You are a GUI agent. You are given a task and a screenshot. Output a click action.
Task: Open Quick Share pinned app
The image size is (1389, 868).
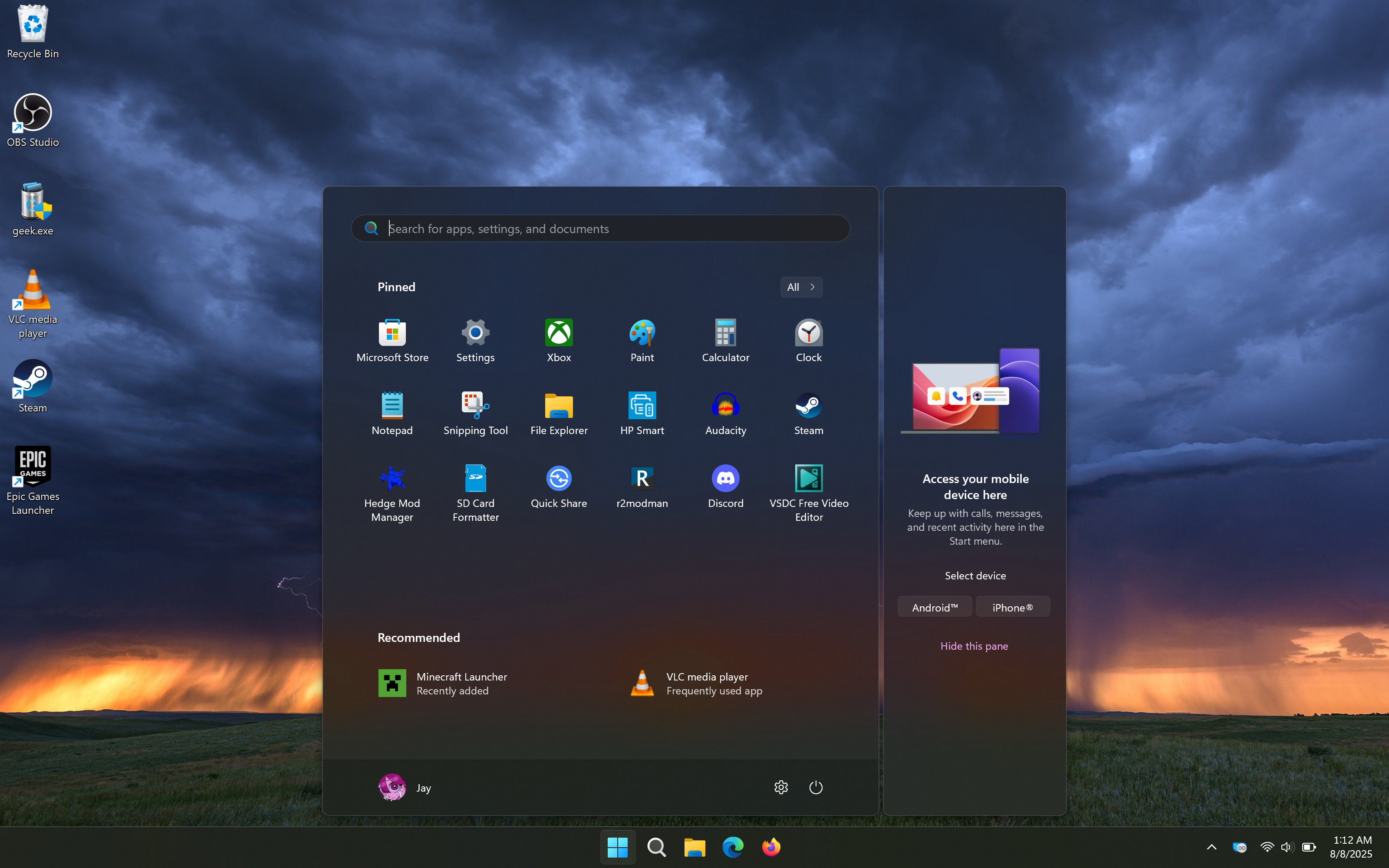point(559,486)
